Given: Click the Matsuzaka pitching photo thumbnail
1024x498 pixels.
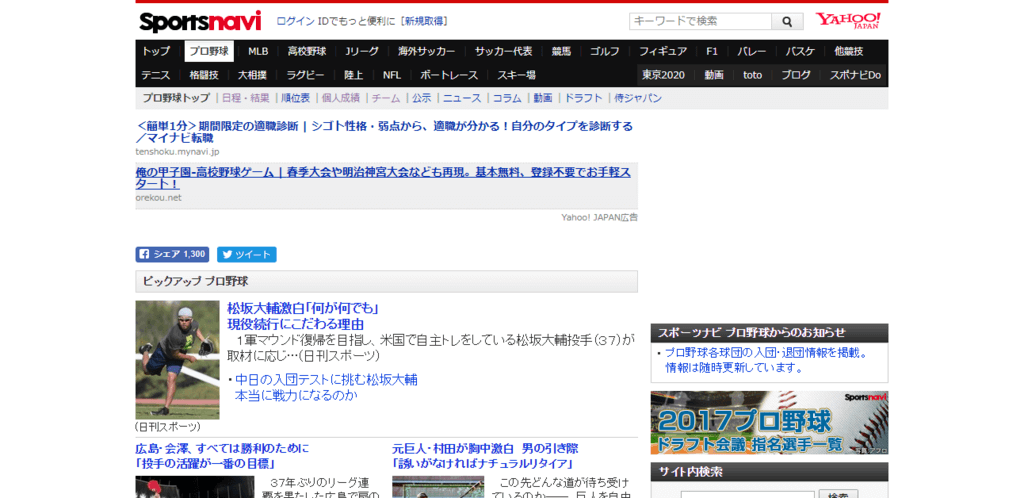Looking at the screenshot, I should [x=178, y=360].
